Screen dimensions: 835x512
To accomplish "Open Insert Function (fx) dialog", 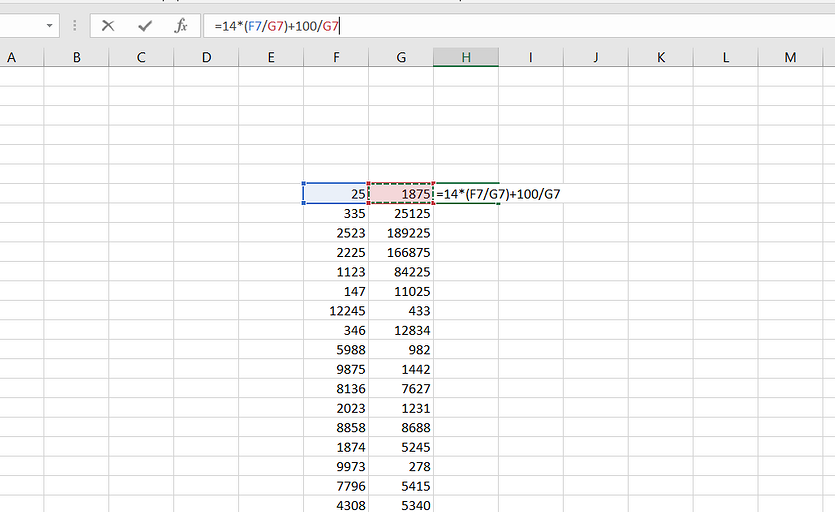I will 181,26.
